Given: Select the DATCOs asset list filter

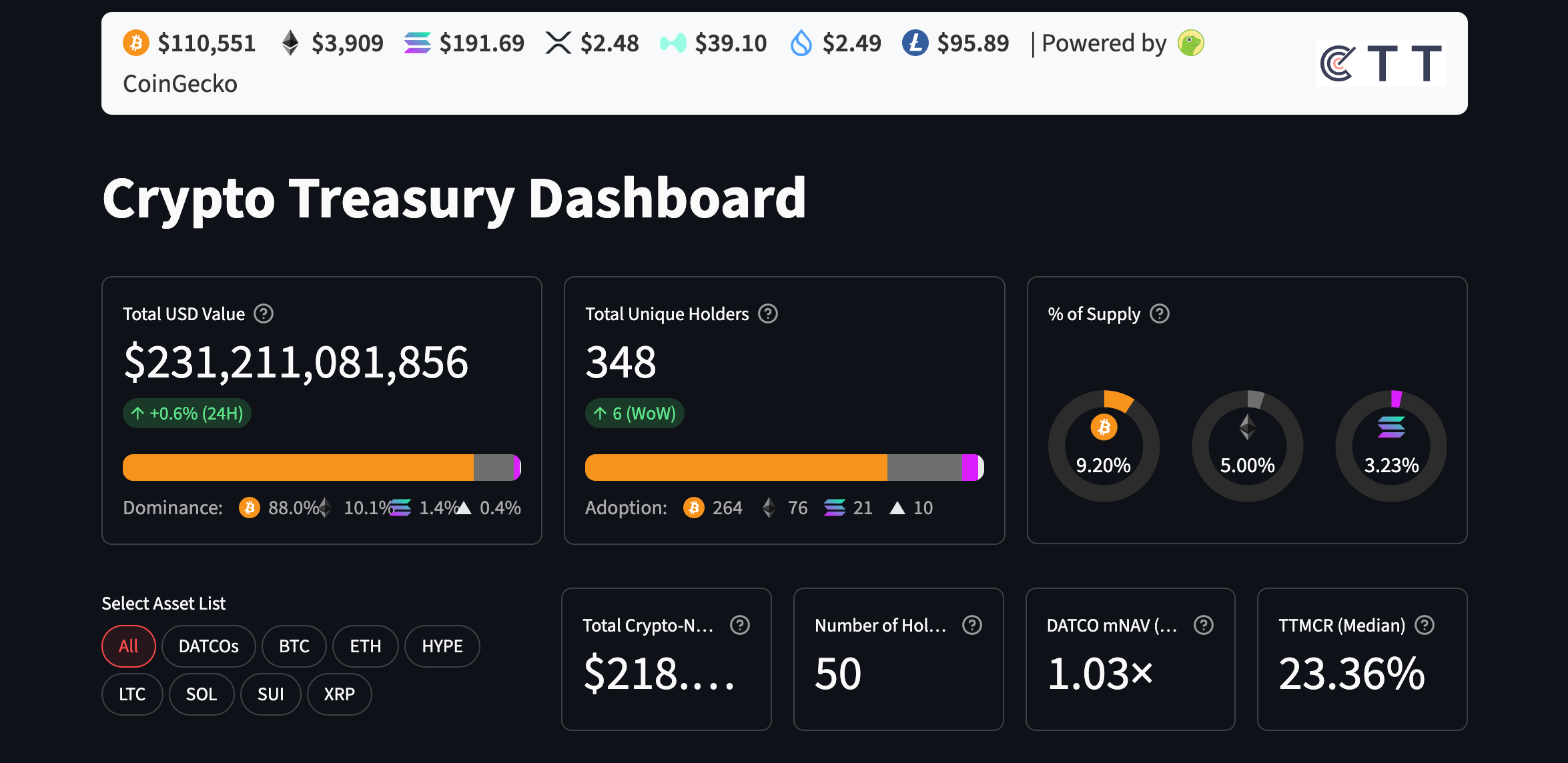Looking at the screenshot, I should (x=209, y=646).
